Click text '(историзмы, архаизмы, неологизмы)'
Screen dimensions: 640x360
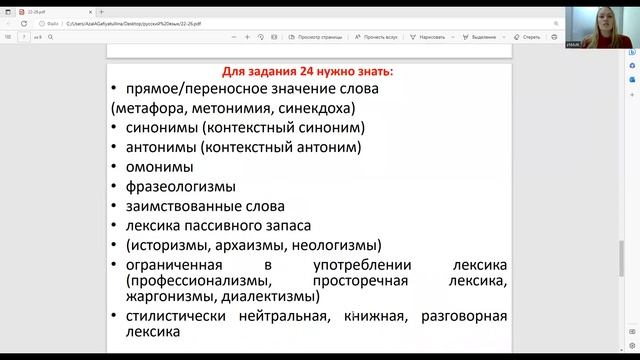tap(254, 245)
